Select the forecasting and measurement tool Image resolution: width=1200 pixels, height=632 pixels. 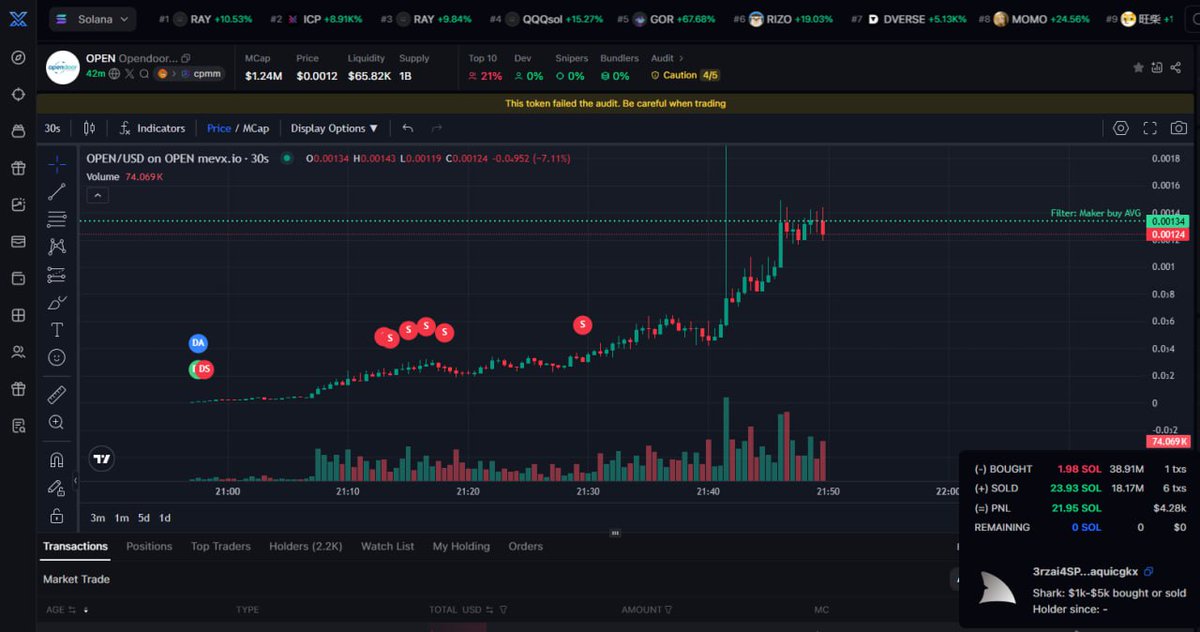coord(57,275)
